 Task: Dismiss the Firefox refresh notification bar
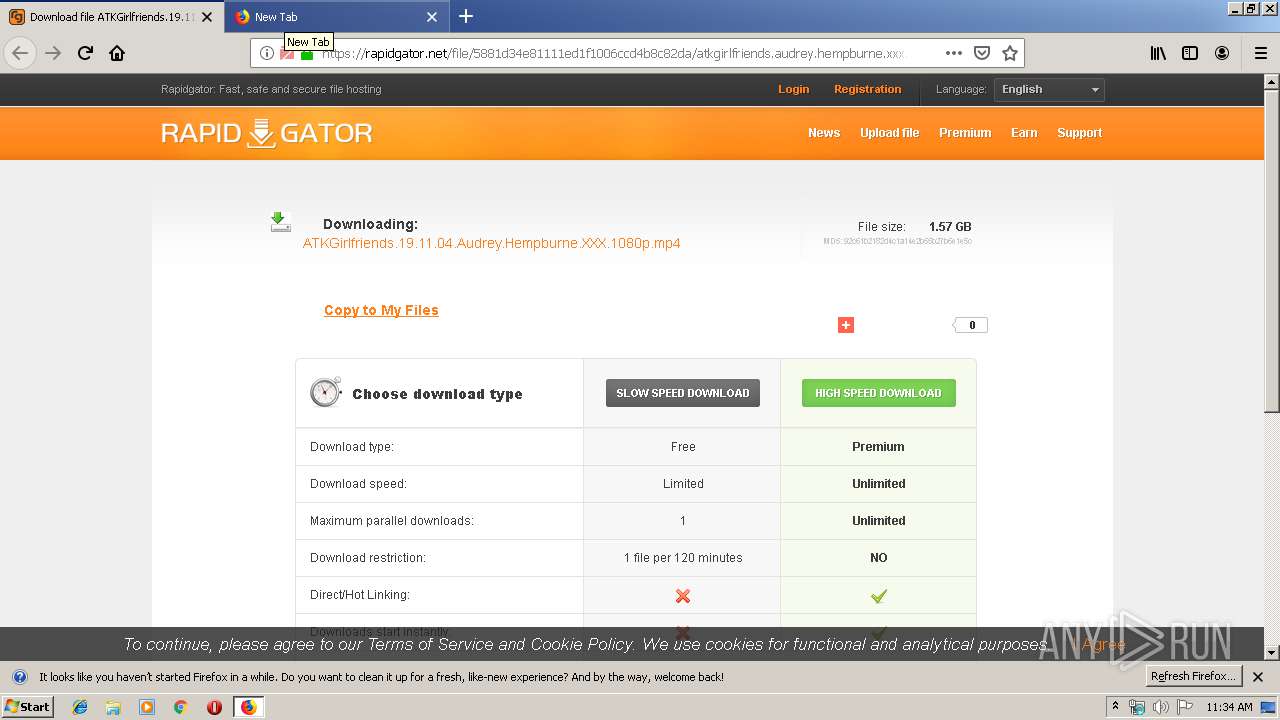point(1258,676)
